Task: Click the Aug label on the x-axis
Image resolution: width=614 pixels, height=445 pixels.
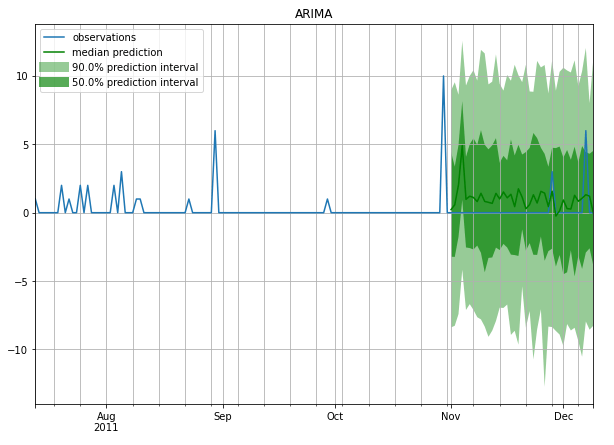Action: click(x=106, y=416)
